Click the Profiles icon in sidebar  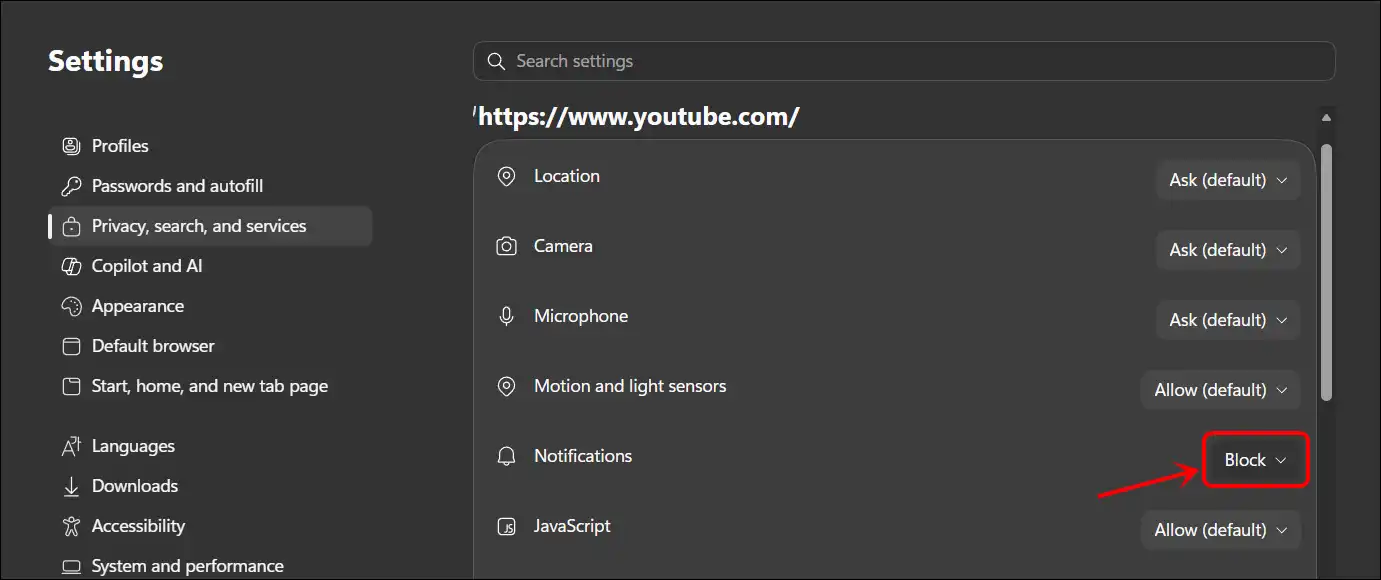[71, 146]
